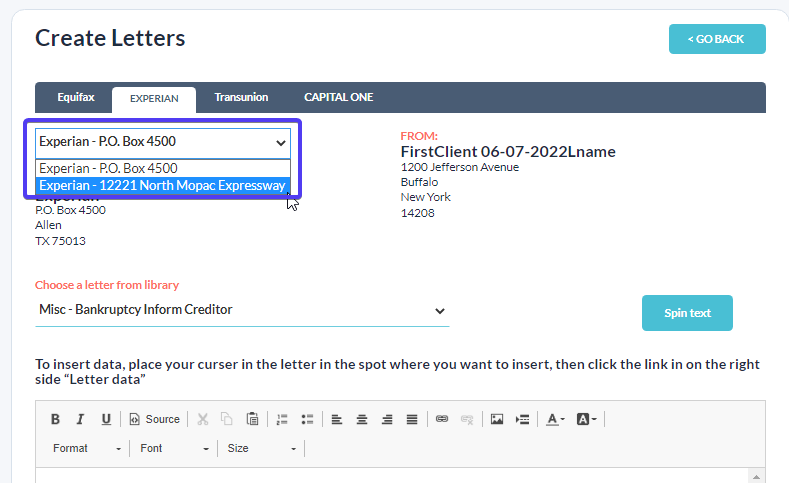Screen dimensions: 789x483
Task: Toggle italic formatting in the editor
Action: (81, 419)
